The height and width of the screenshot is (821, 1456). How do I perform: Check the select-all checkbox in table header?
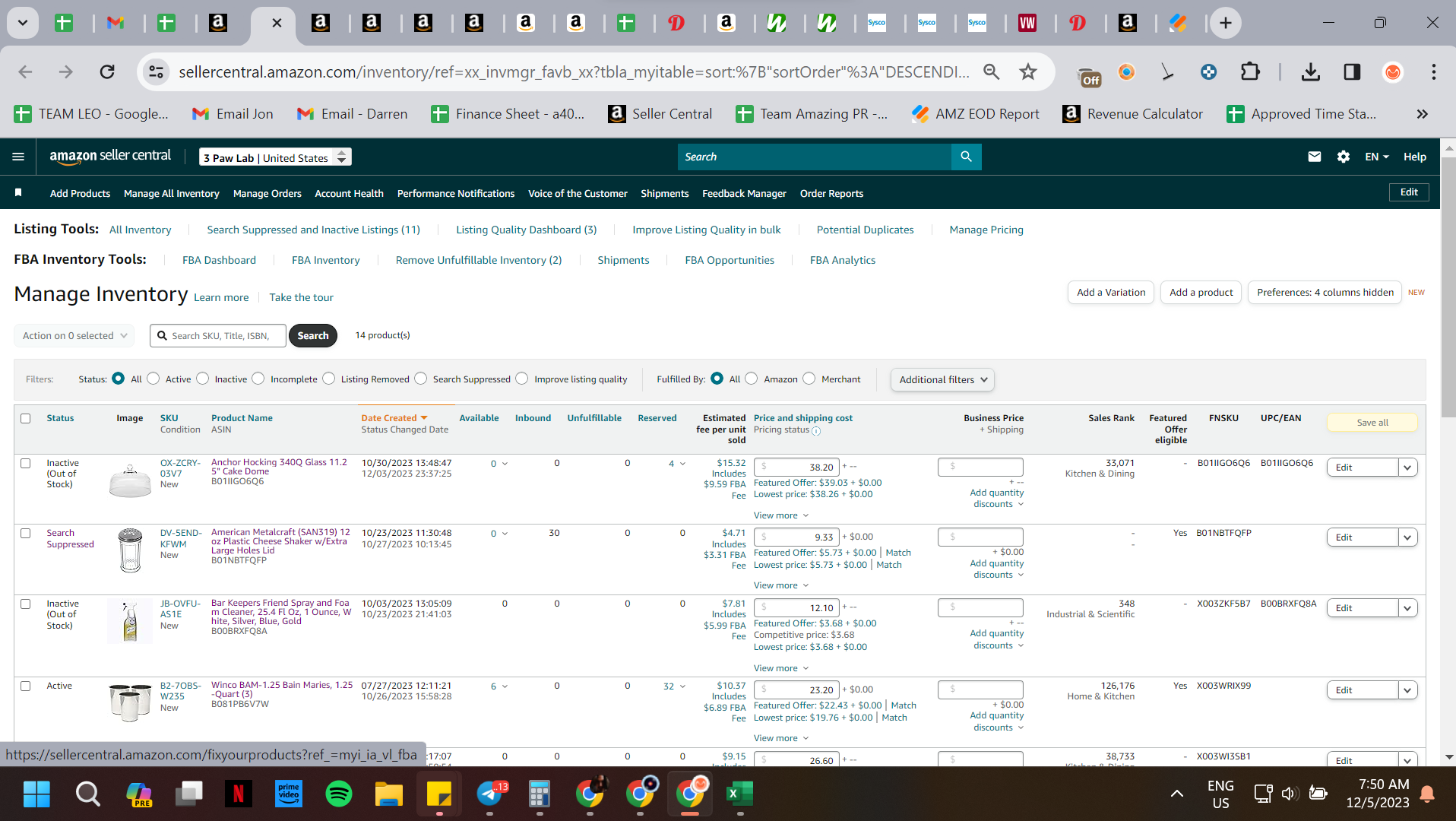[x=26, y=418]
